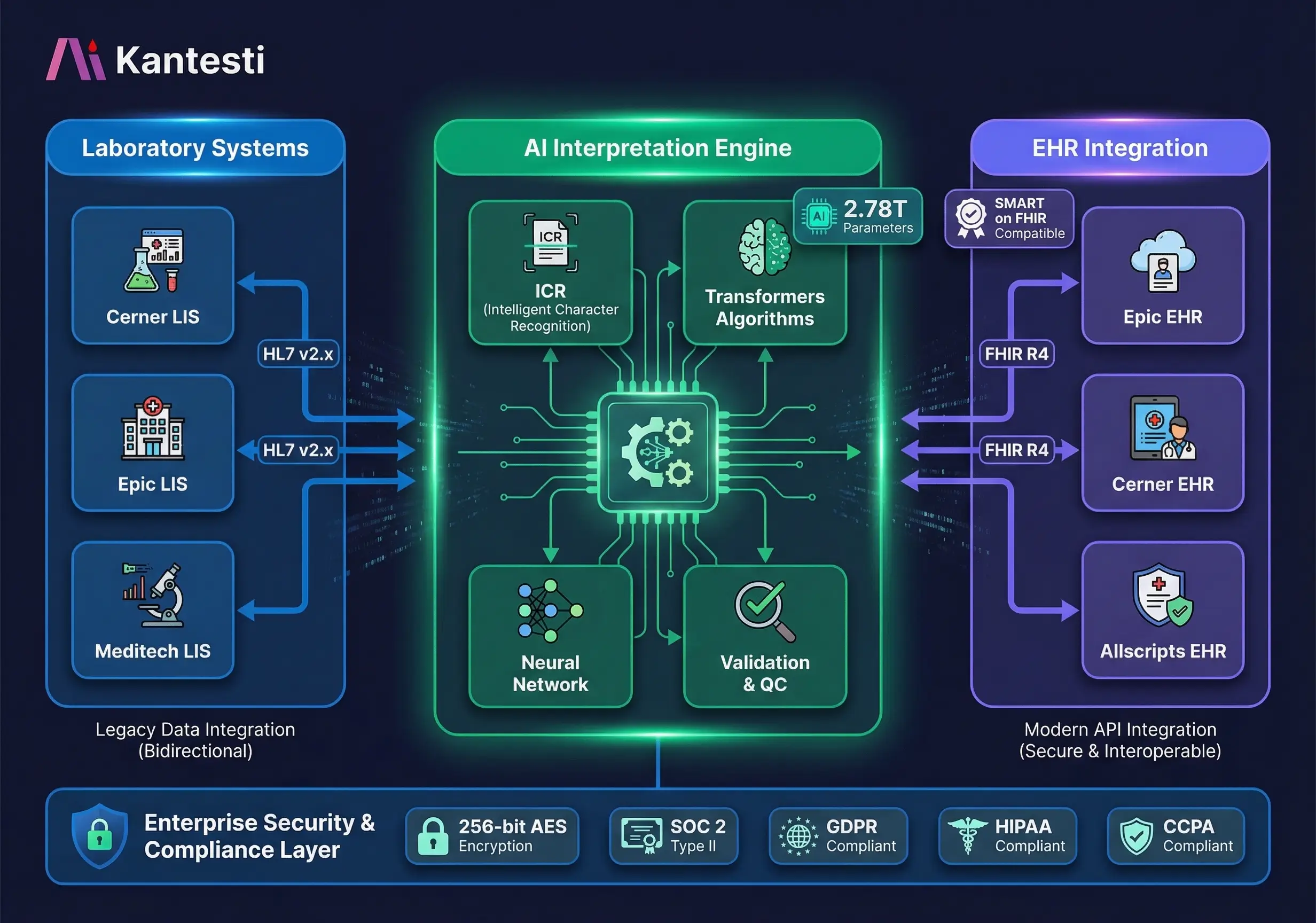The width and height of the screenshot is (1316, 923).
Task: Click the AI chip icon beside 2.78T
Action: click(819, 217)
